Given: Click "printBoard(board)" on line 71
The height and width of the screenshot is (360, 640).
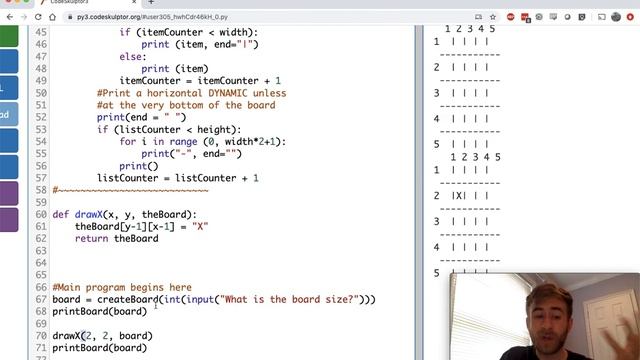Looking at the screenshot, I should (100, 348).
